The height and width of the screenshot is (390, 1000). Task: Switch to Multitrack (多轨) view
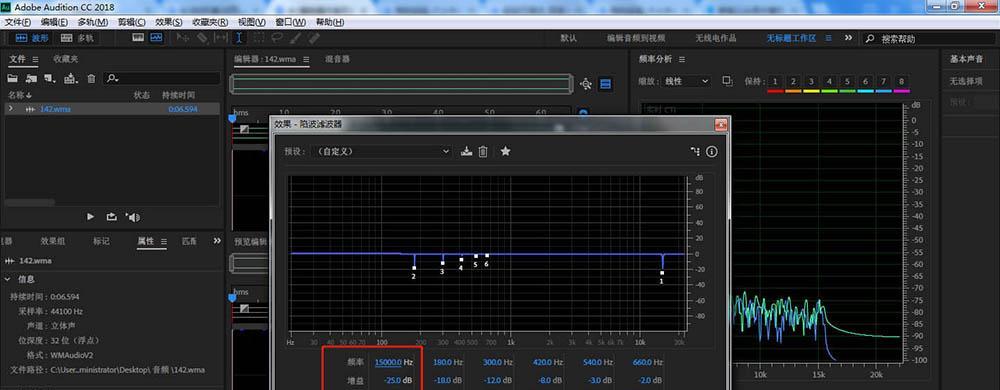pos(77,38)
